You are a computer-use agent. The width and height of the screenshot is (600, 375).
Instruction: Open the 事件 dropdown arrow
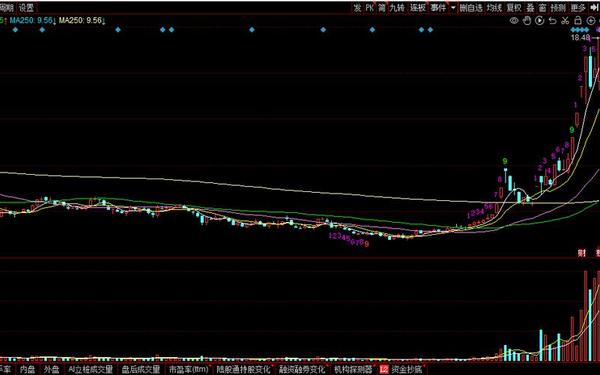(453, 8)
